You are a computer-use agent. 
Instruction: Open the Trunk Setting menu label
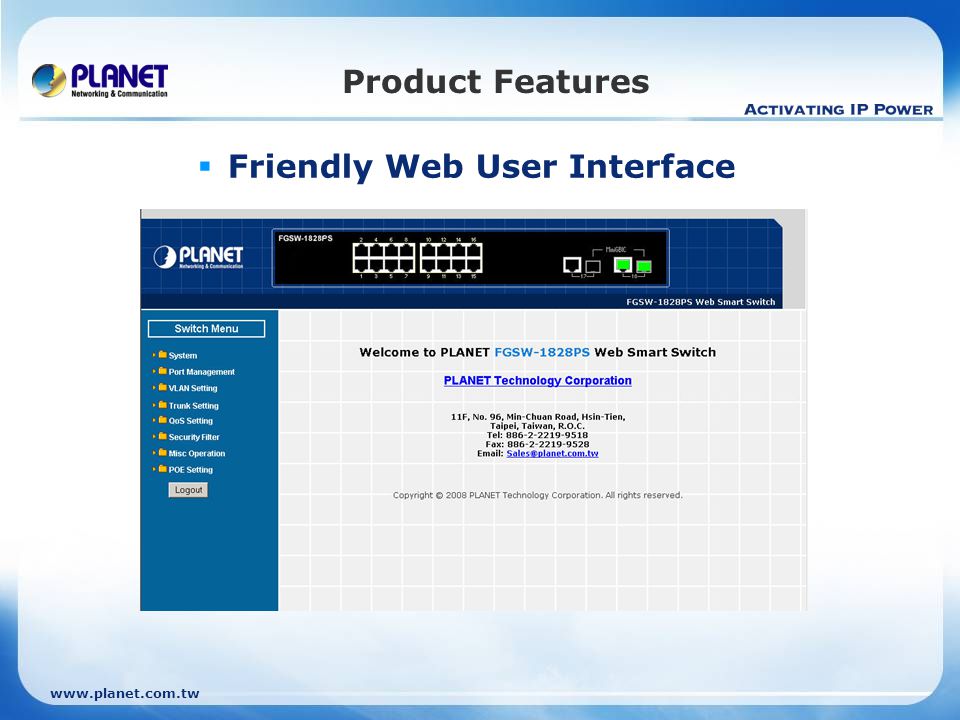pyautogui.click(x=193, y=405)
